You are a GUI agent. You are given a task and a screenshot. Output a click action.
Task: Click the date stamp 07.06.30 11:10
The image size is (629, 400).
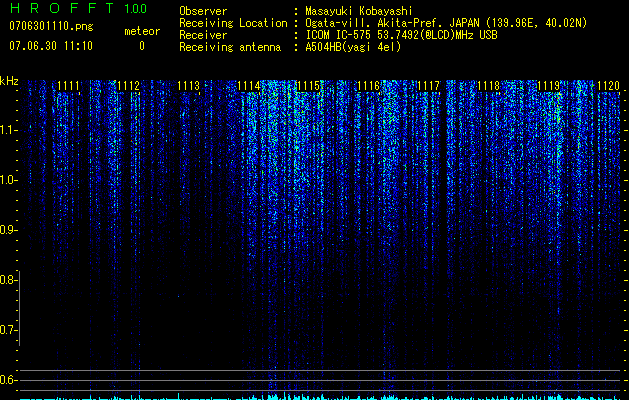point(51,46)
